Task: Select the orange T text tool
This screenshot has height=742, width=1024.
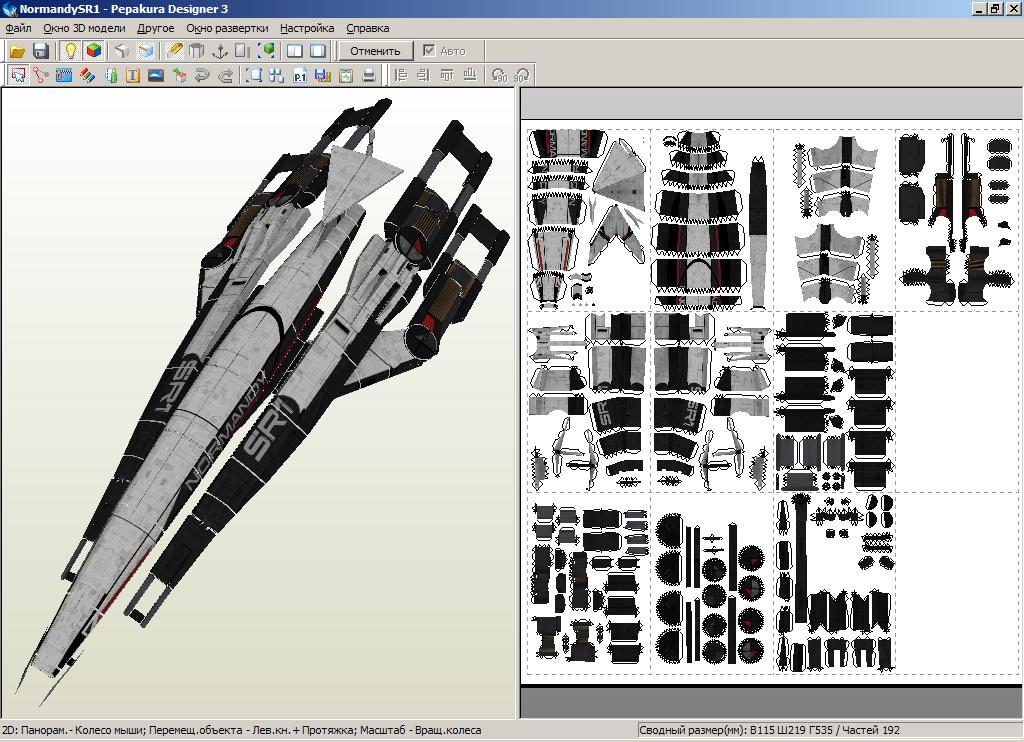Action: click(133, 75)
